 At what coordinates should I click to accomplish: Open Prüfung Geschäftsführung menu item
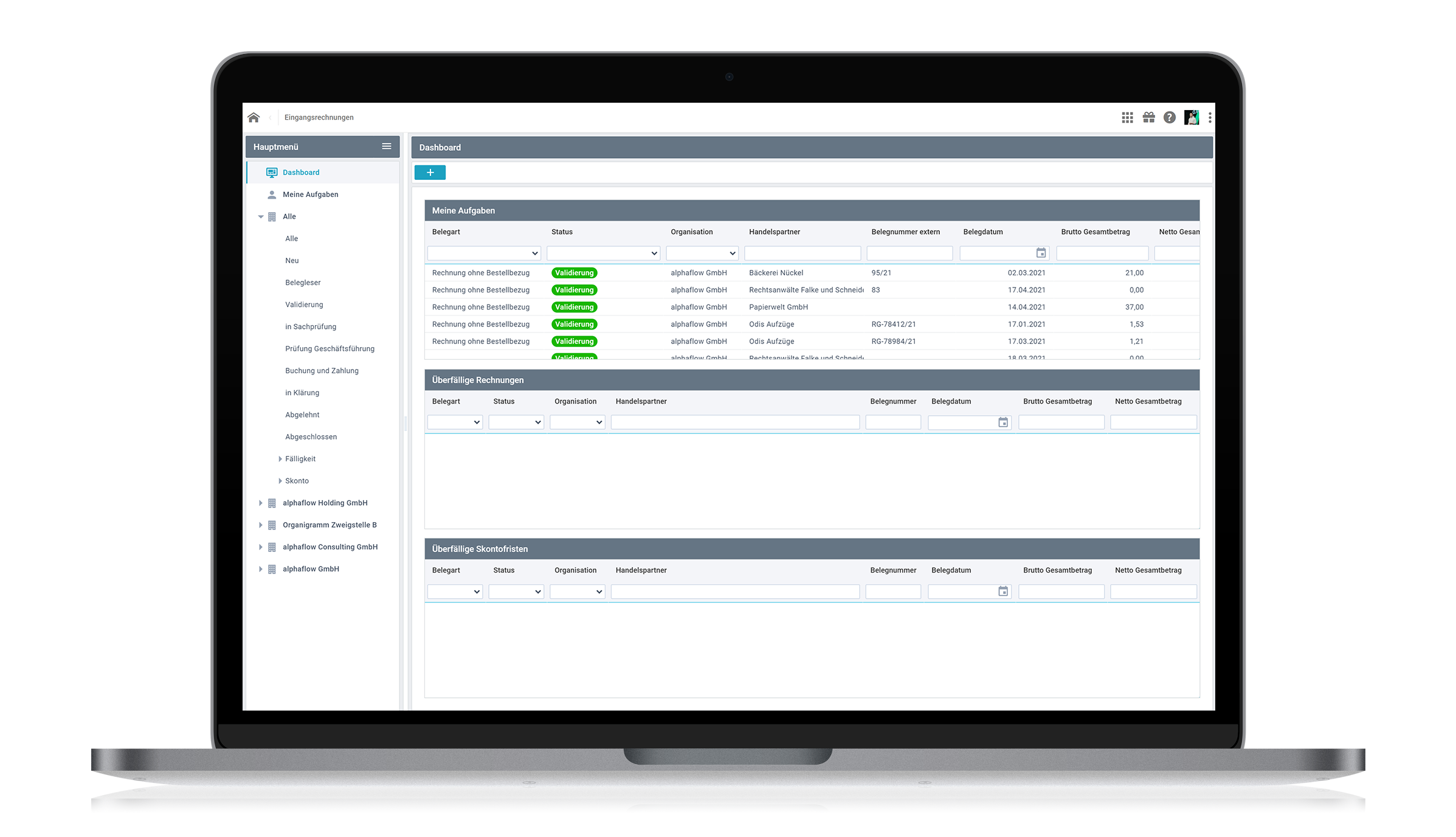pyautogui.click(x=329, y=349)
